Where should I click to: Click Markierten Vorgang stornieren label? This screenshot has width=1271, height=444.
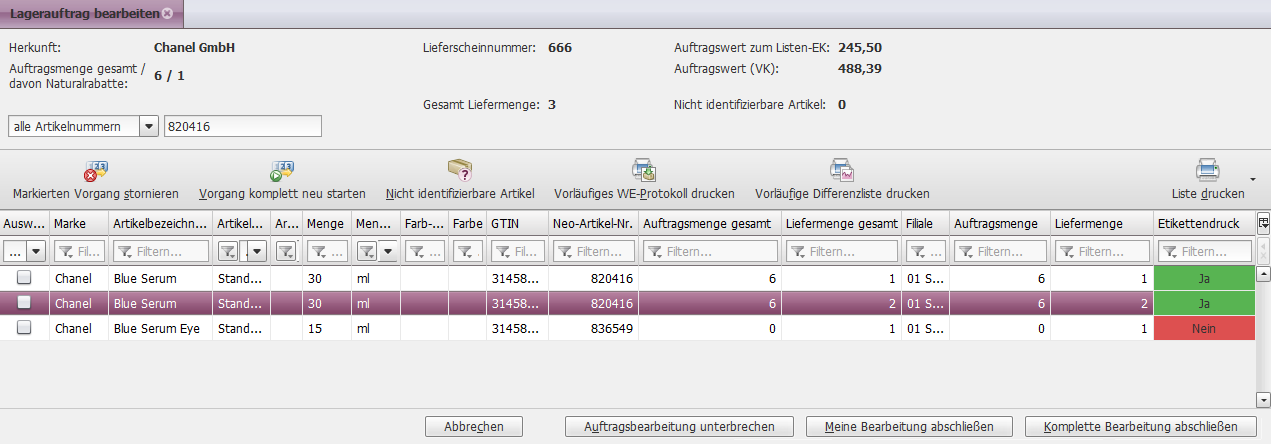pyautogui.click(x=96, y=193)
